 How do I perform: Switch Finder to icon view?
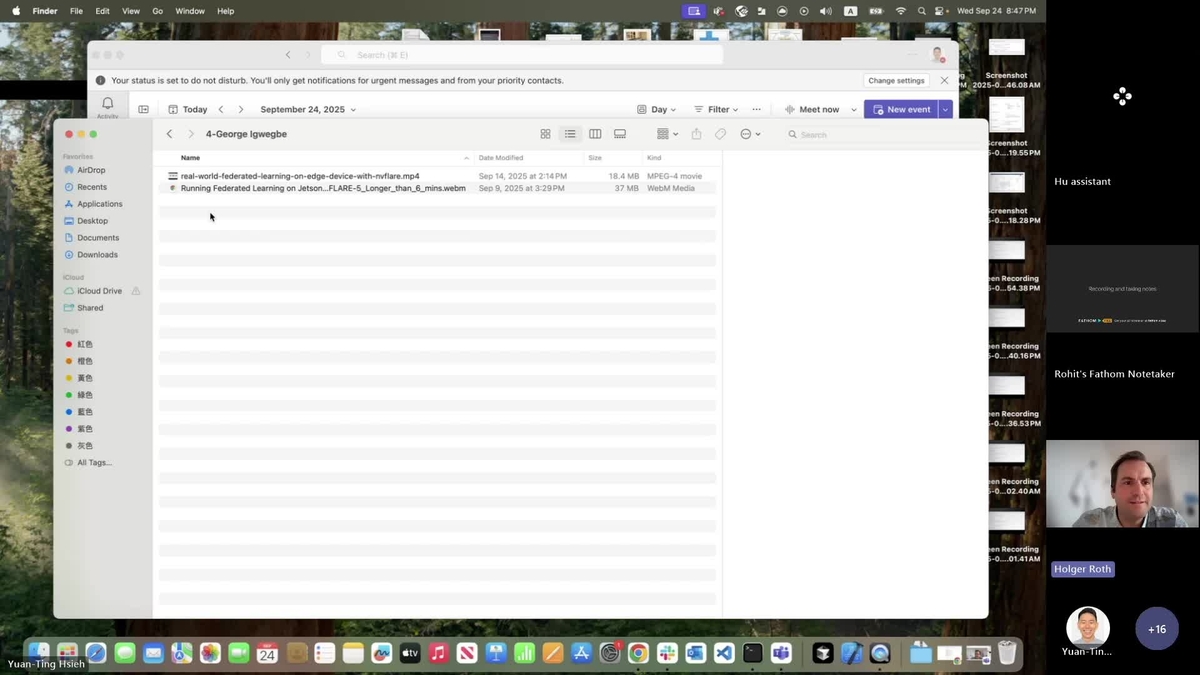click(x=545, y=134)
